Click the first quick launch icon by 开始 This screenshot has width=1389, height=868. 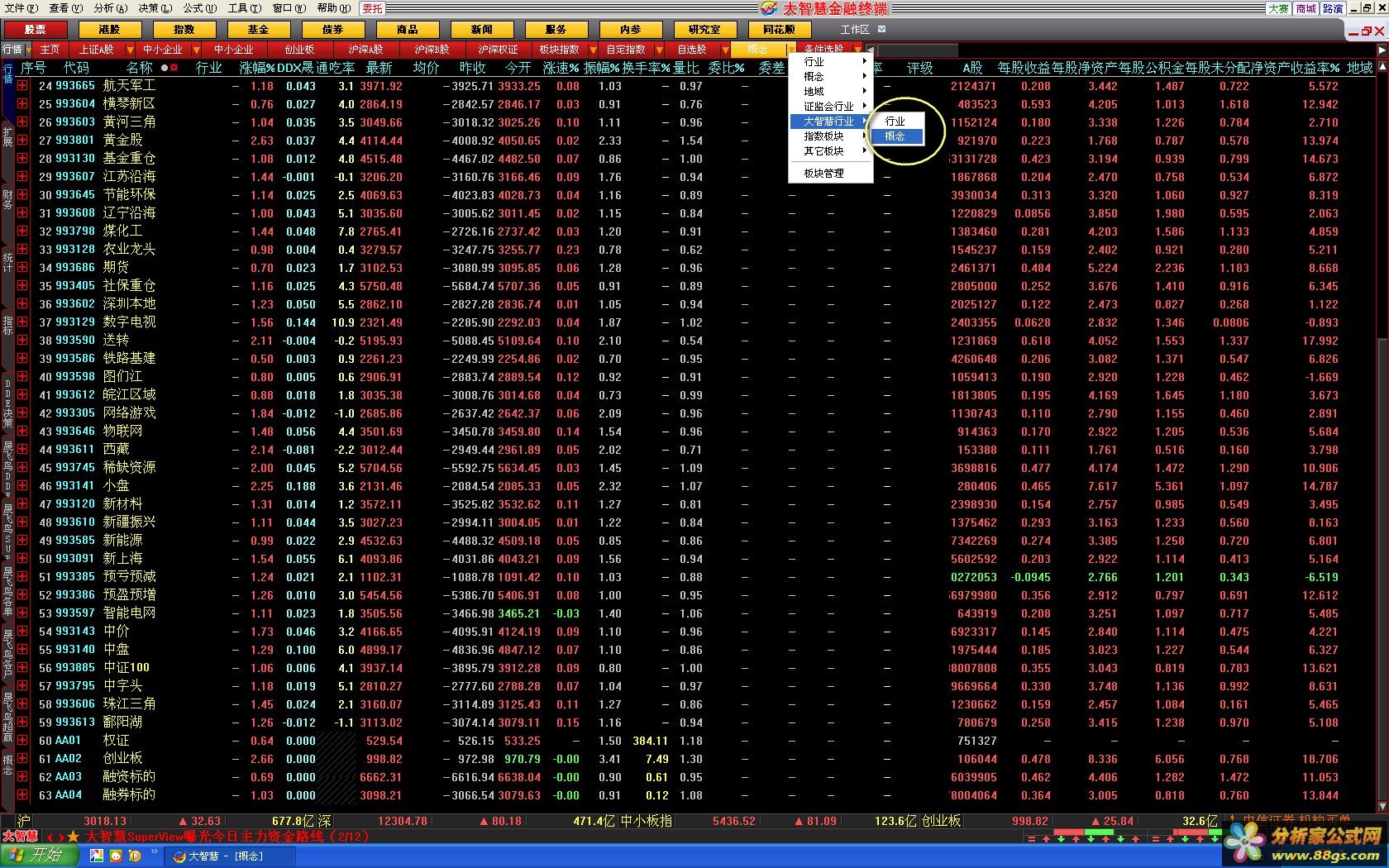click(97, 856)
